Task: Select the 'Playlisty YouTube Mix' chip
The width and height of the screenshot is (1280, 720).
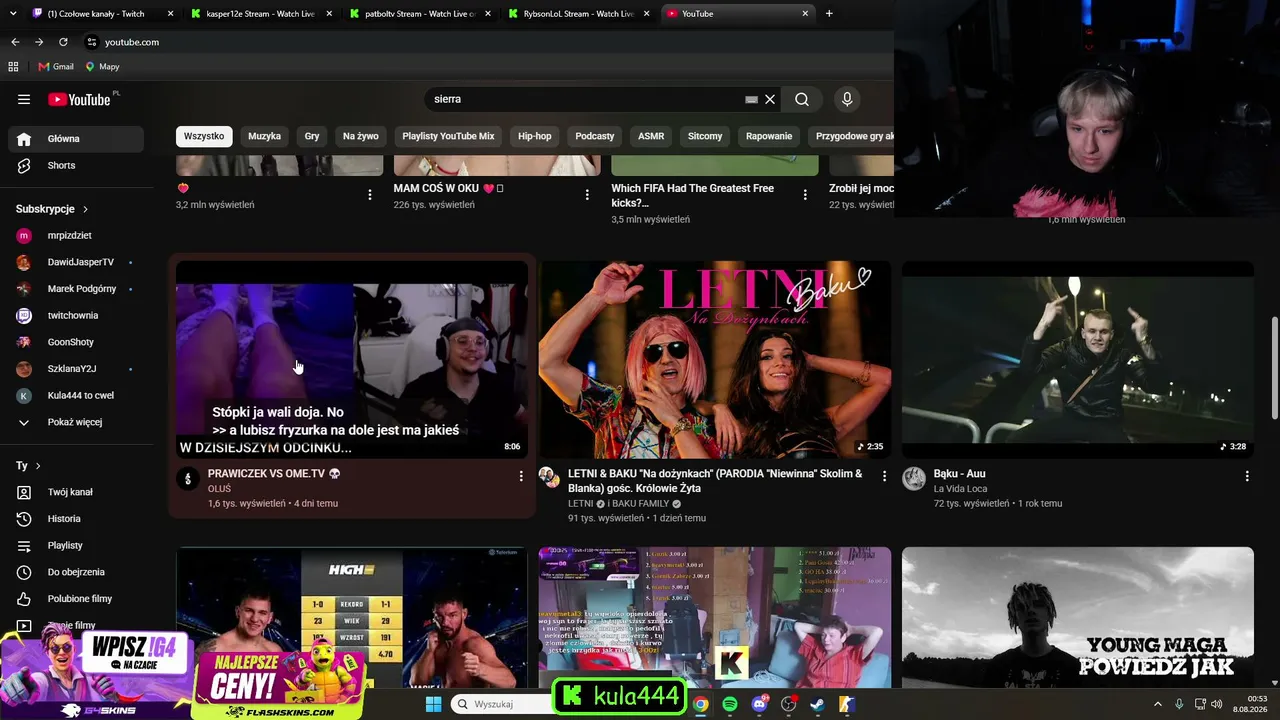Action: [448, 136]
